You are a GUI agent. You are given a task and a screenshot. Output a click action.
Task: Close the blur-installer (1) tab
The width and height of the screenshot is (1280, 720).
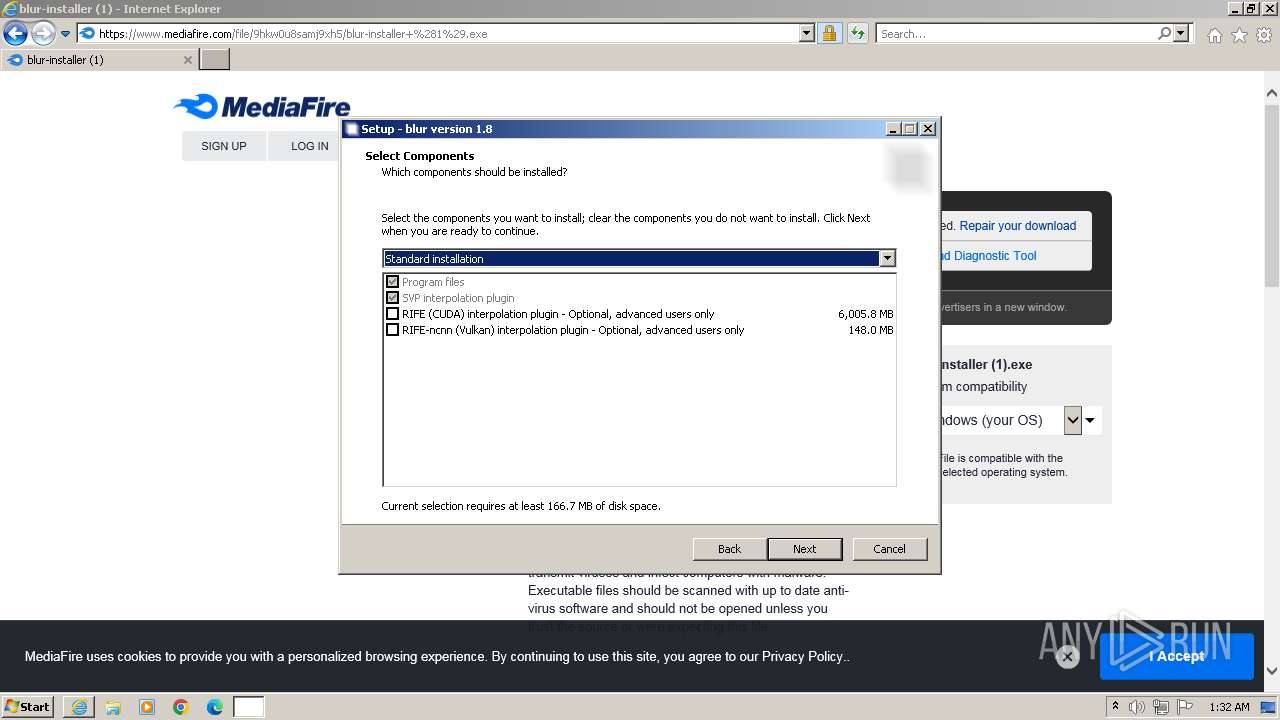[x=187, y=60]
